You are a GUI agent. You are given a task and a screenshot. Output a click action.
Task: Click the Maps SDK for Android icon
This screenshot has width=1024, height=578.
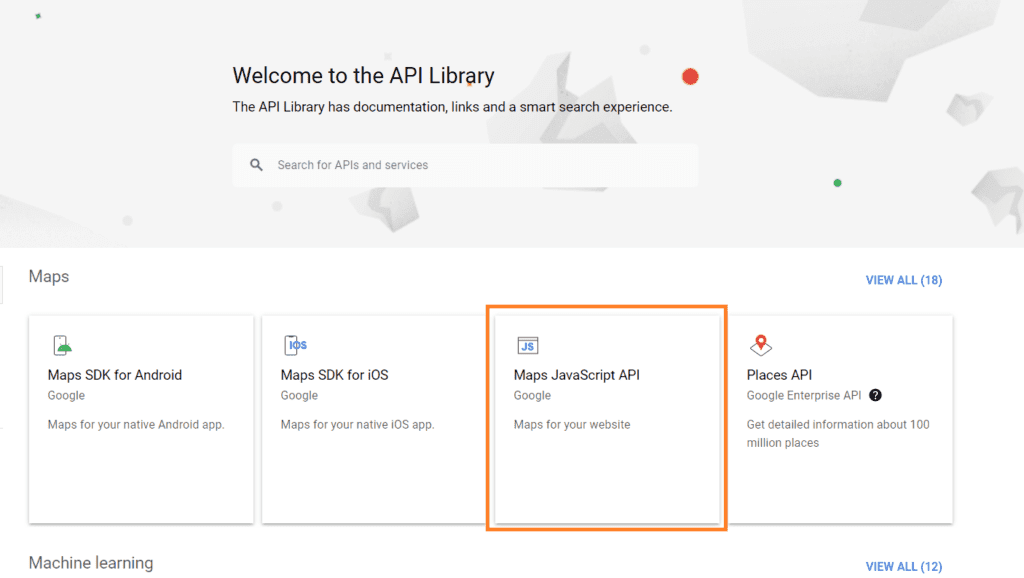pos(63,345)
